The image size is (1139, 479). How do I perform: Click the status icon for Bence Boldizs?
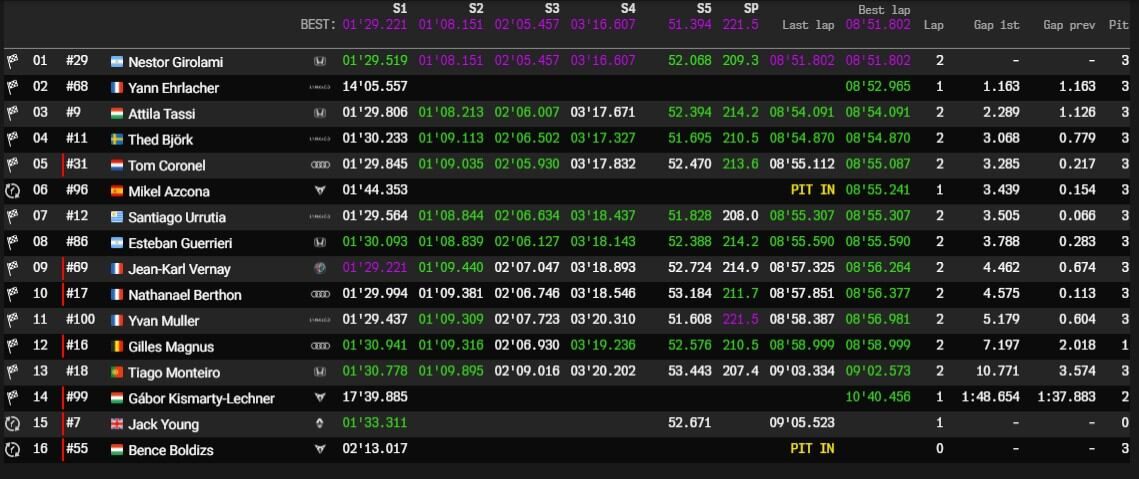click(x=12, y=450)
